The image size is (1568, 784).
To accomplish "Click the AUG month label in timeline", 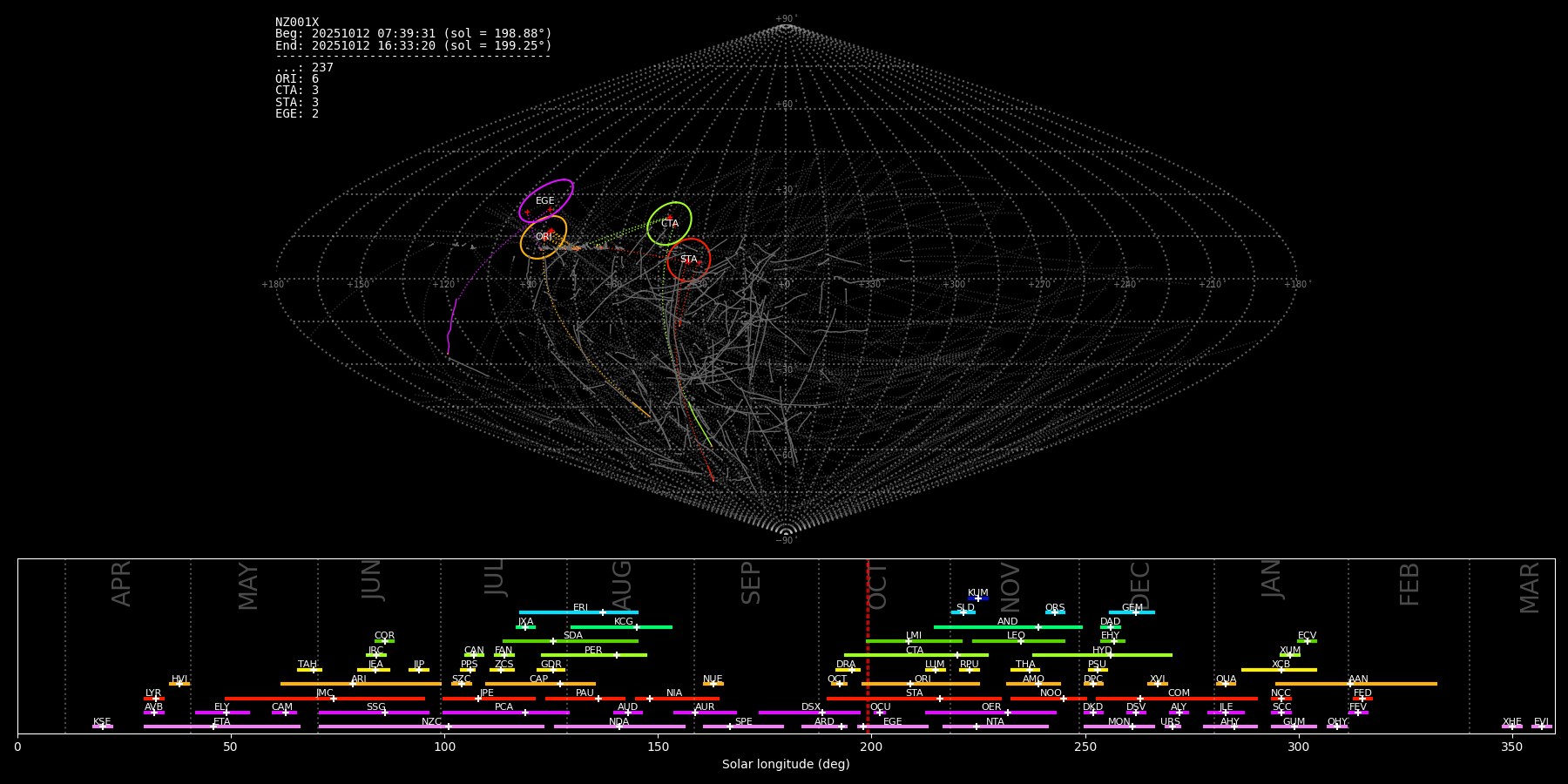I will tap(622, 584).
